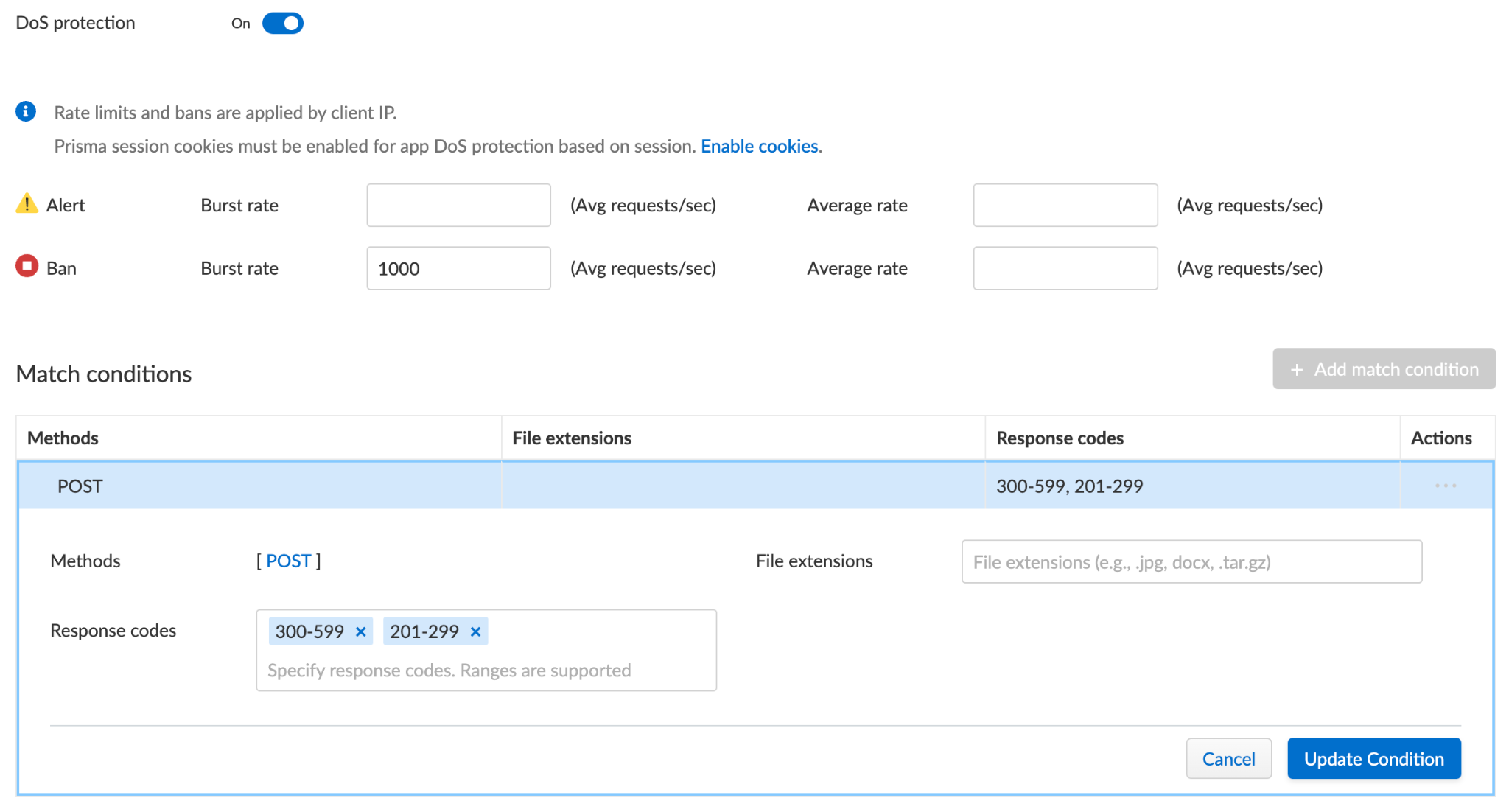Focus the Ban average rate field
This screenshot has width=1509, height=812.
pyautogui.click(x=1065, y=268)
